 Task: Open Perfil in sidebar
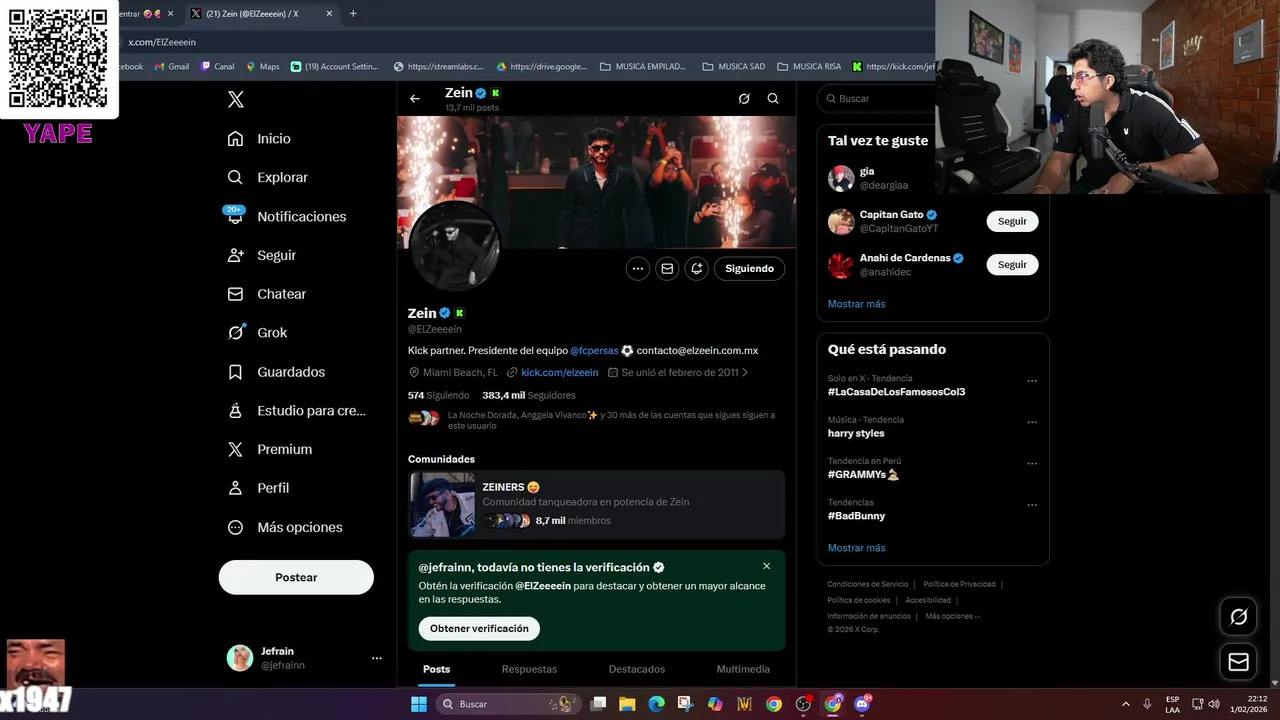coord(258,488)
